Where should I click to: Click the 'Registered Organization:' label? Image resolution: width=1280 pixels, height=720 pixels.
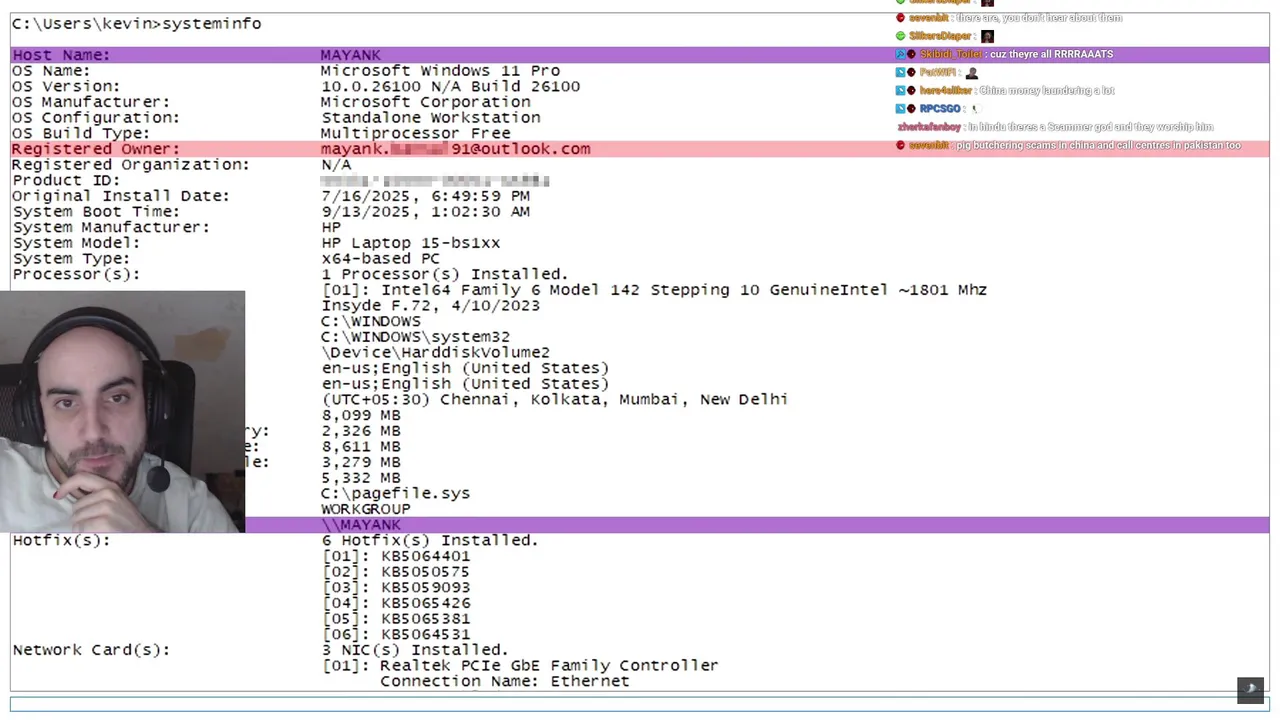[130, 164]
